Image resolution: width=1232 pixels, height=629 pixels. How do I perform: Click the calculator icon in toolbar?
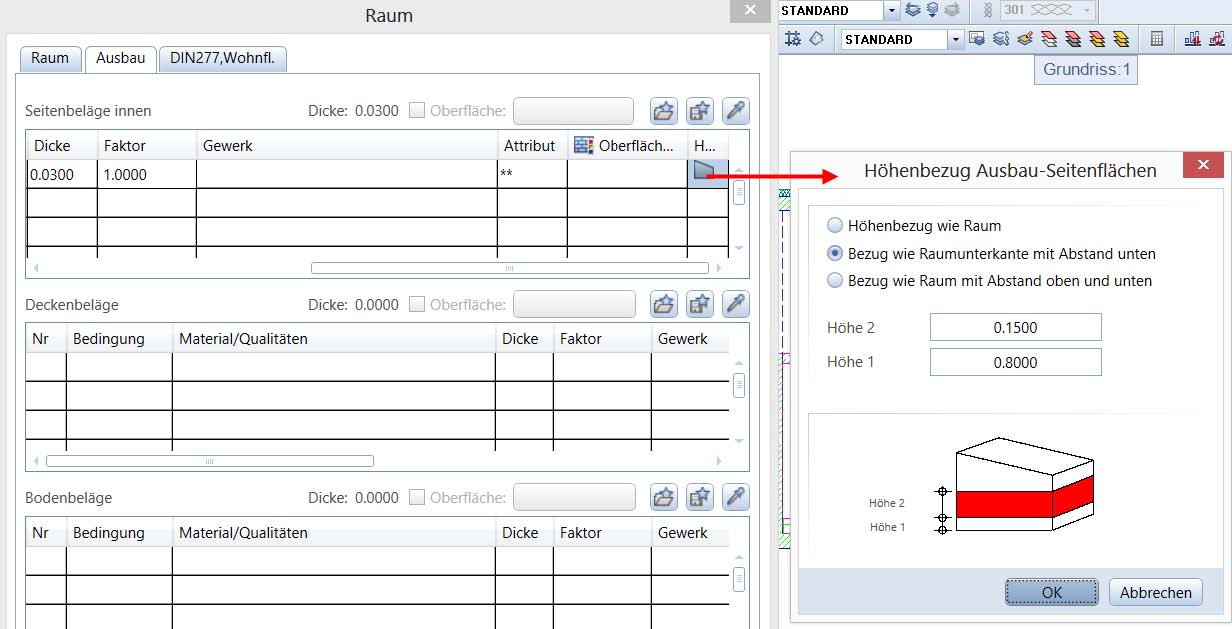click(x=1157, y=39)
